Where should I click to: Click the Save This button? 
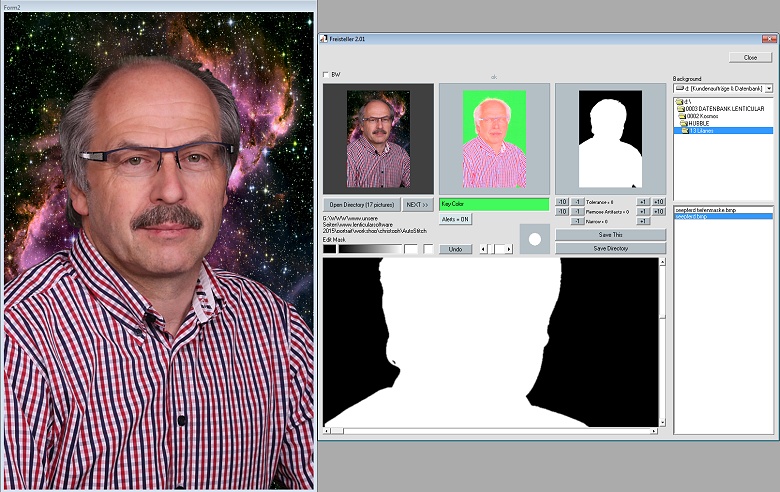610,235
